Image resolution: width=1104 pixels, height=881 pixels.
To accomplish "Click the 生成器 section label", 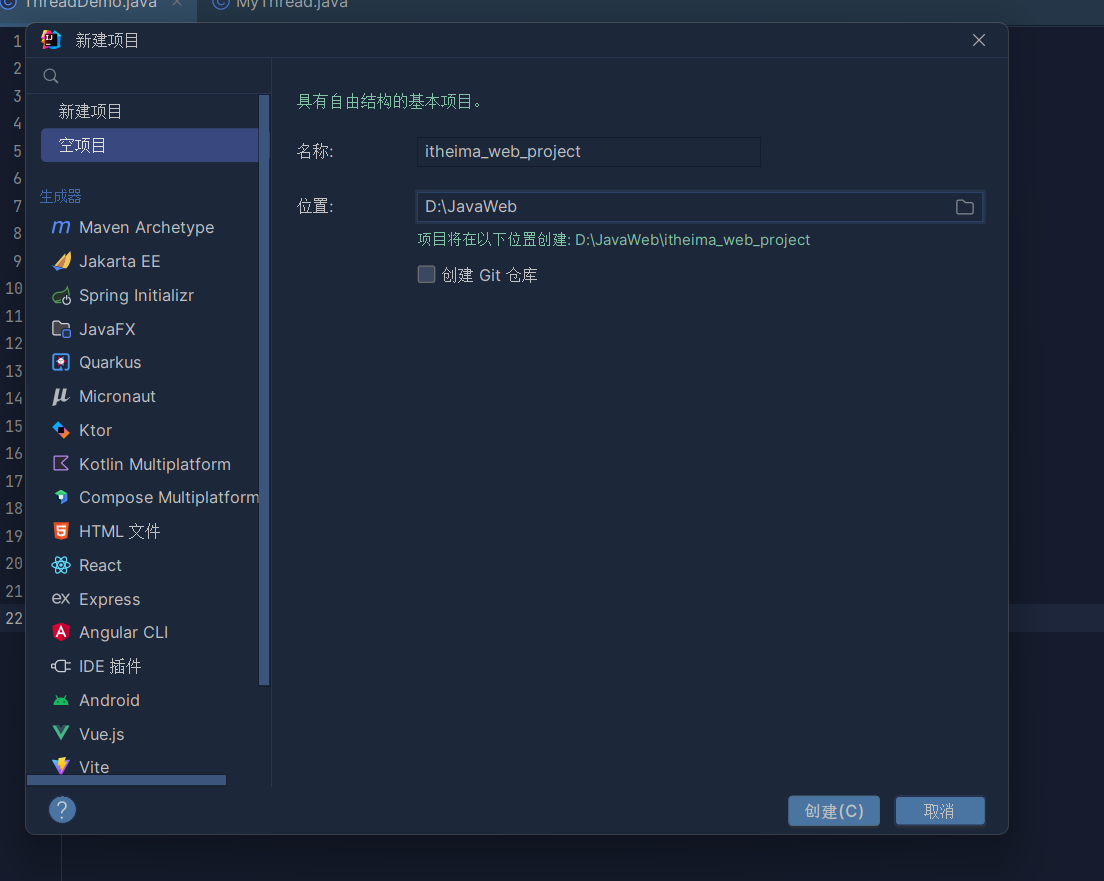I will pos(61,196).
